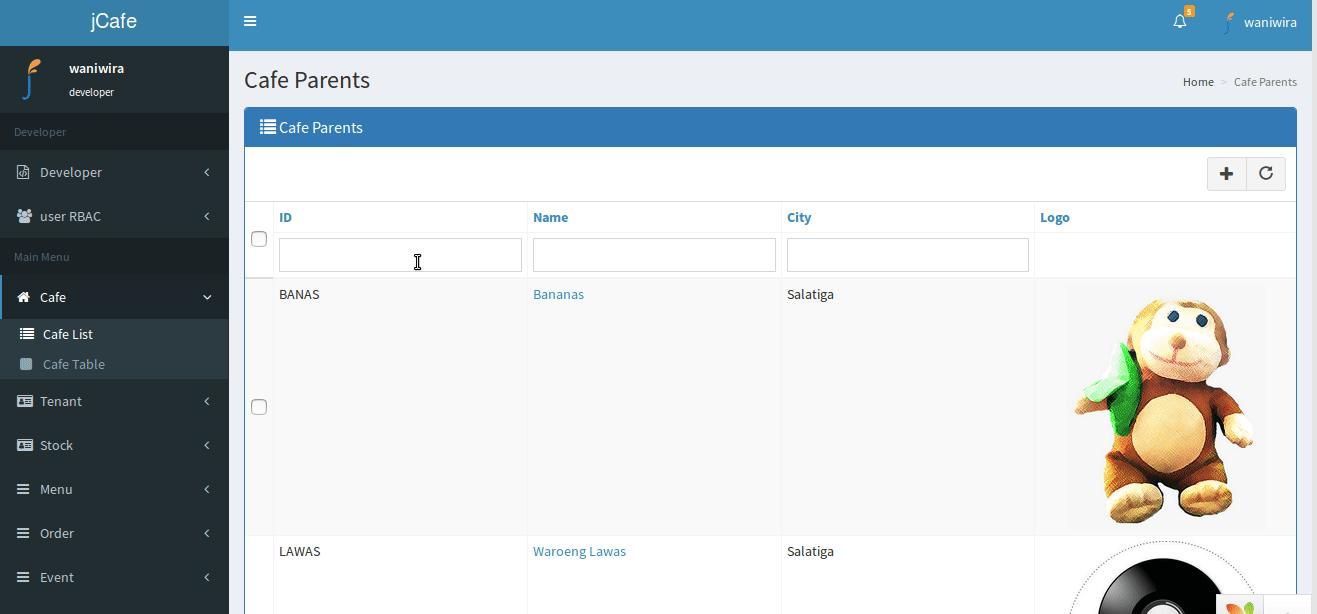This screenshot has width=1317, height=614.
Task: Click the Menu bars icon in sidebar
Action: (x=23, y=489)
